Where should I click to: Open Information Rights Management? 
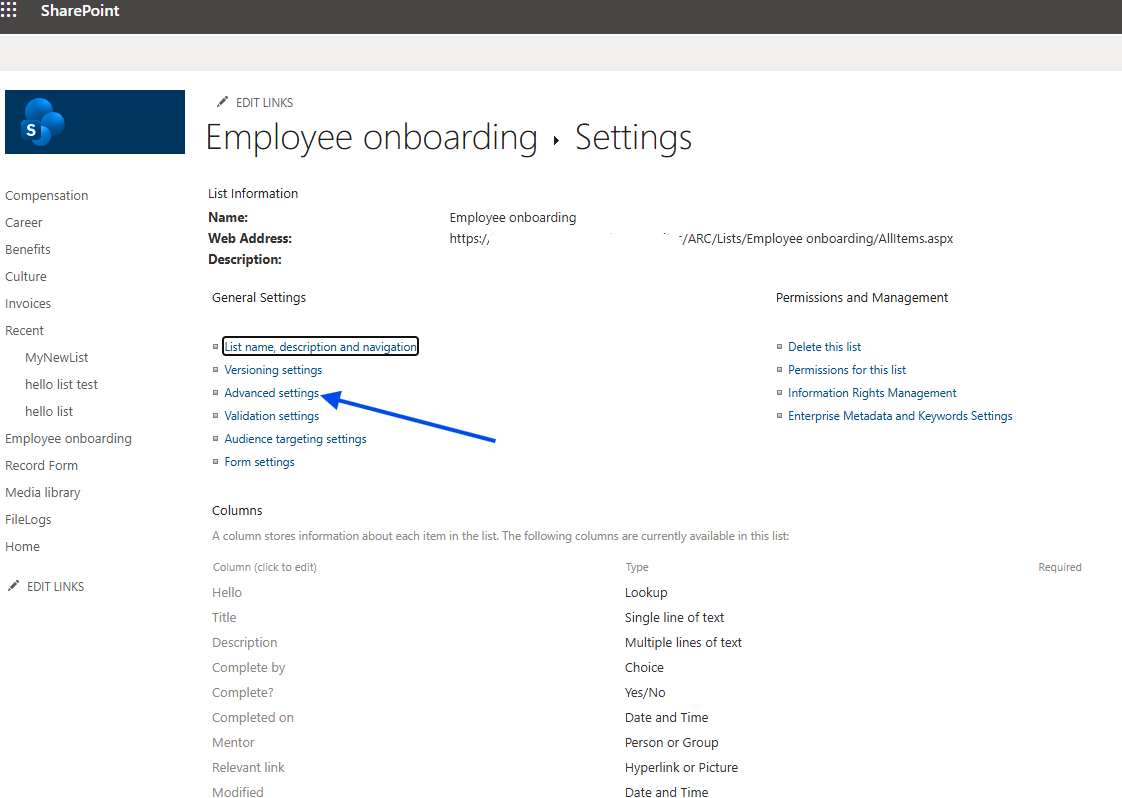pos(872,393)
